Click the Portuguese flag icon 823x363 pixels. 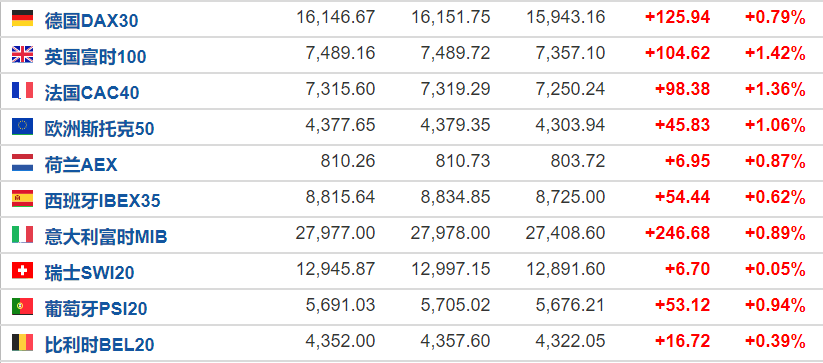(x=23, y=306)
